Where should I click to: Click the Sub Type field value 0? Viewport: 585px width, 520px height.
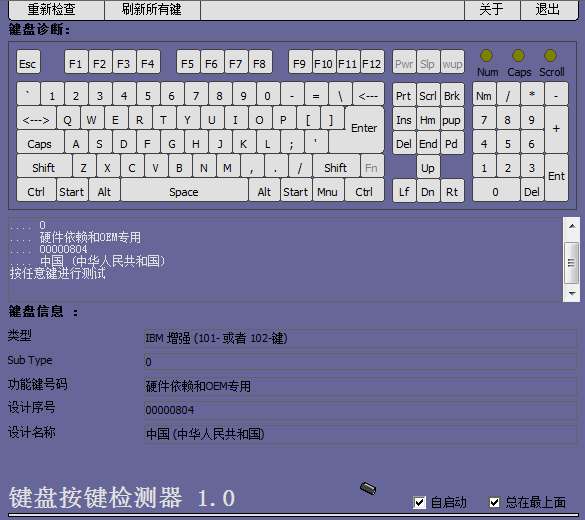click(360, 362)
